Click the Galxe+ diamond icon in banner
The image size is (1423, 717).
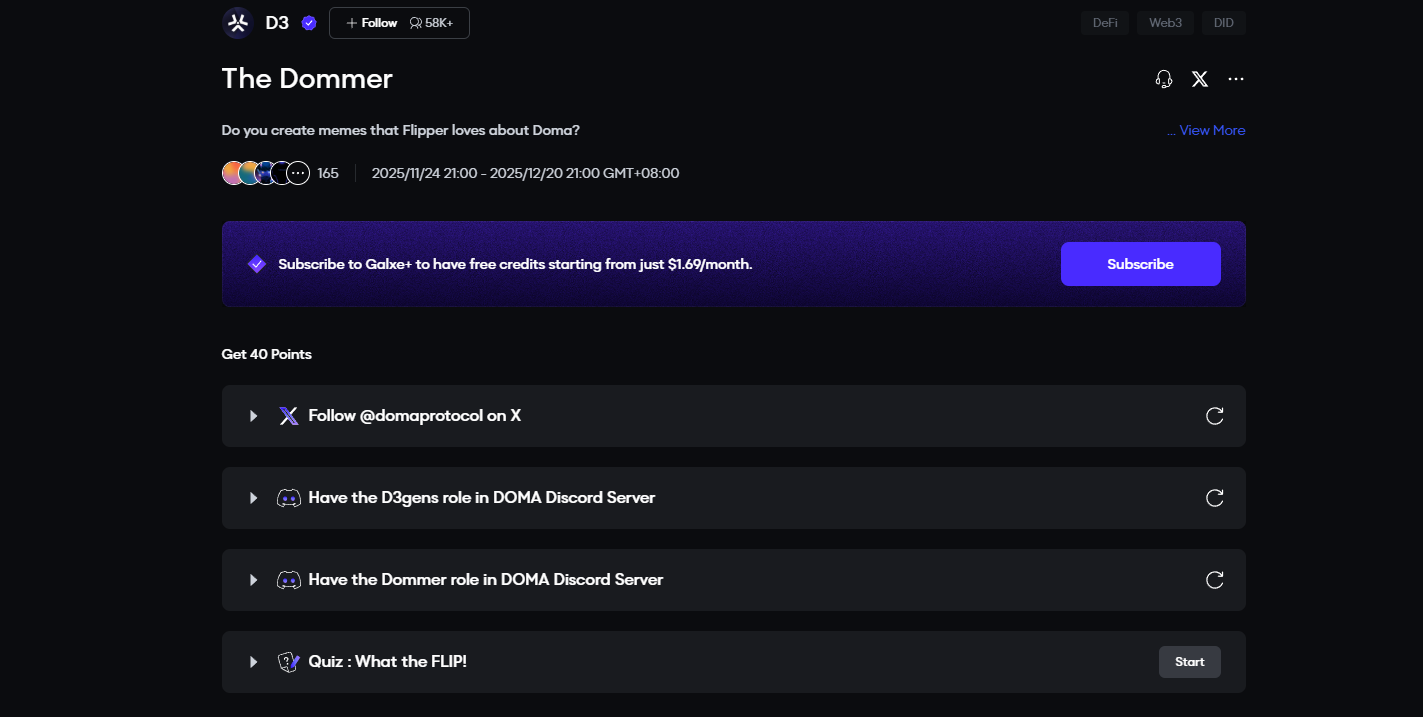[257, 264]
